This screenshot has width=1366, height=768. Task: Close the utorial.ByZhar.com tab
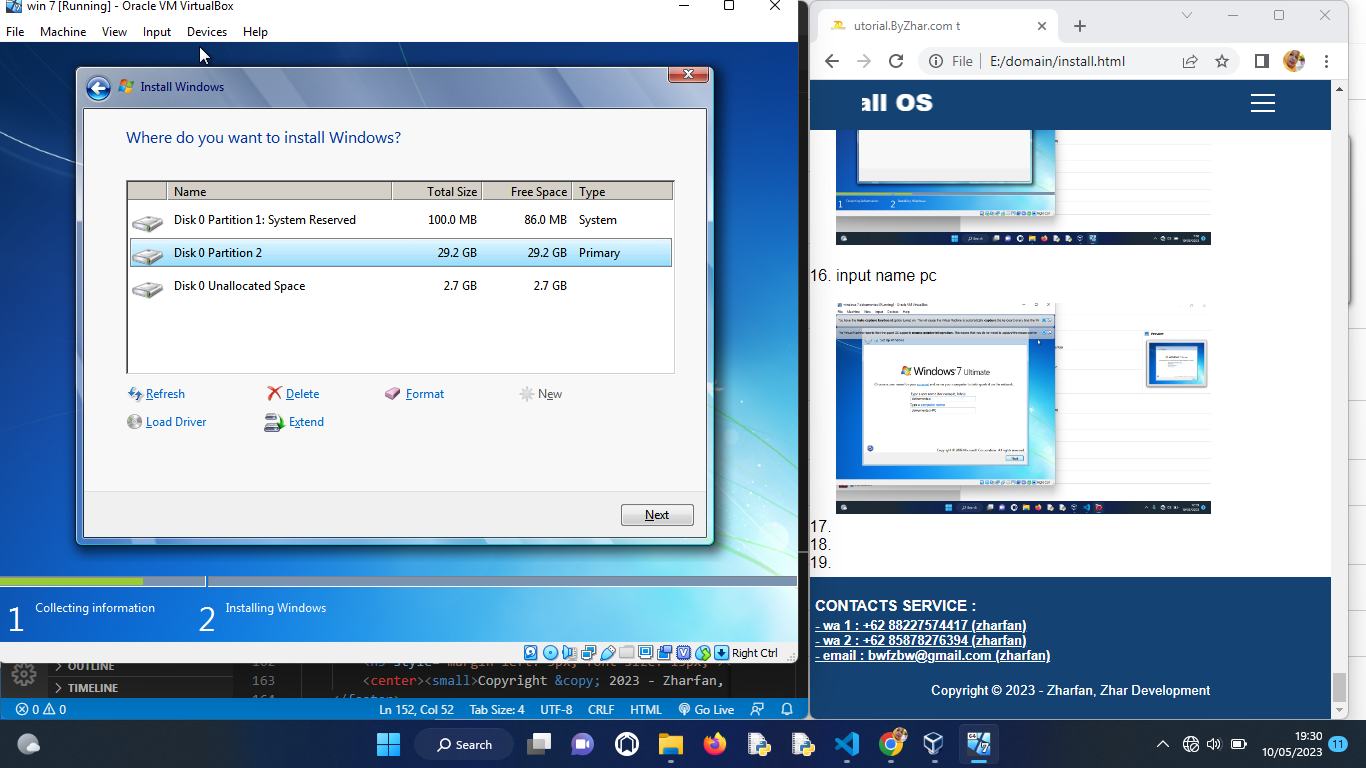[x=1042, y=26]
